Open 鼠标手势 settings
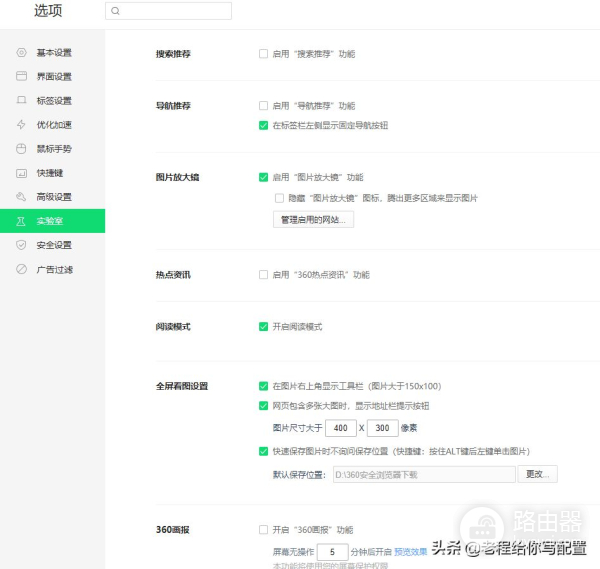 pyautogui.click(x=52, y=148)
